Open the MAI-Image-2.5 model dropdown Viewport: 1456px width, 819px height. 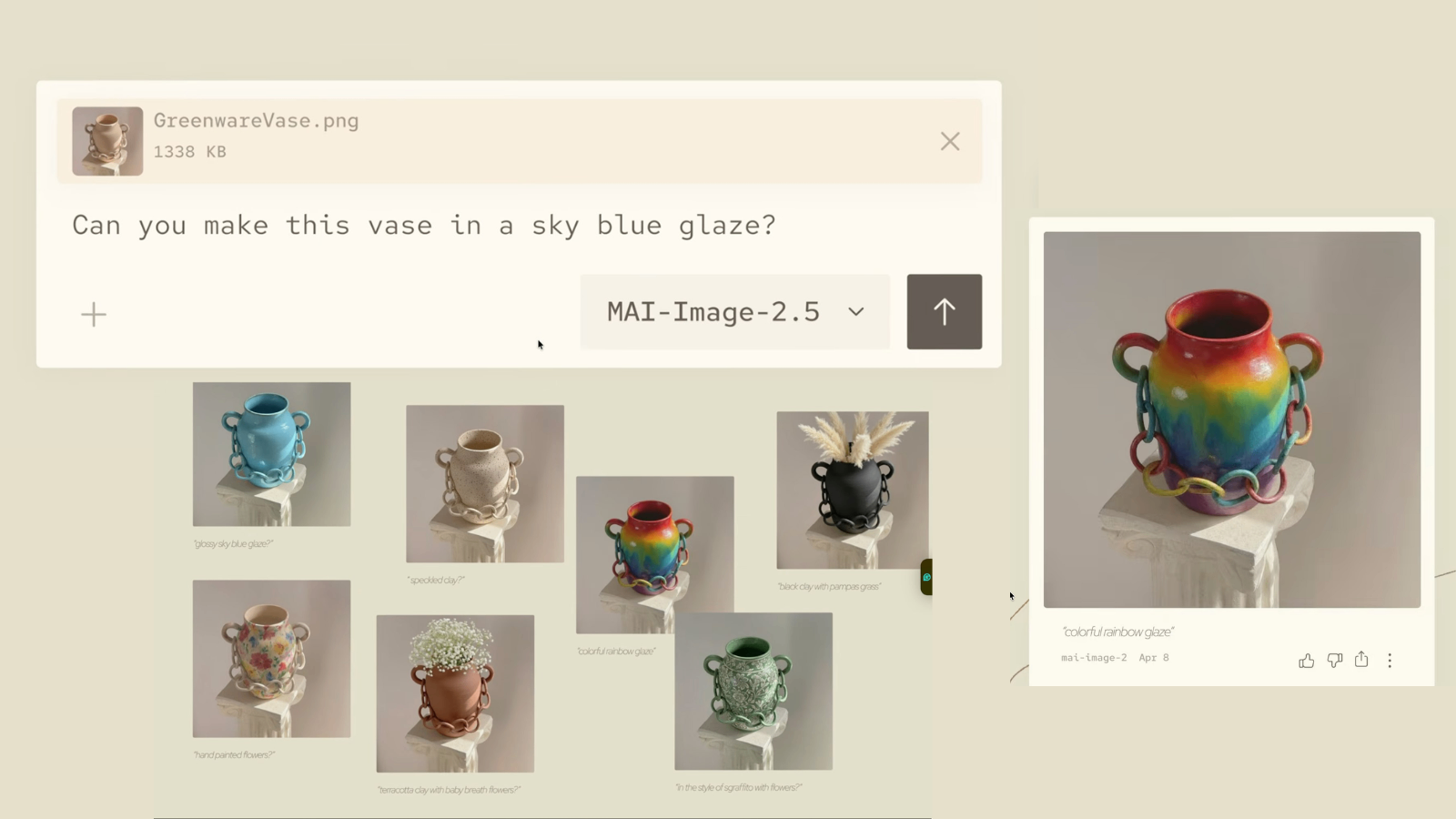point(734,311)
